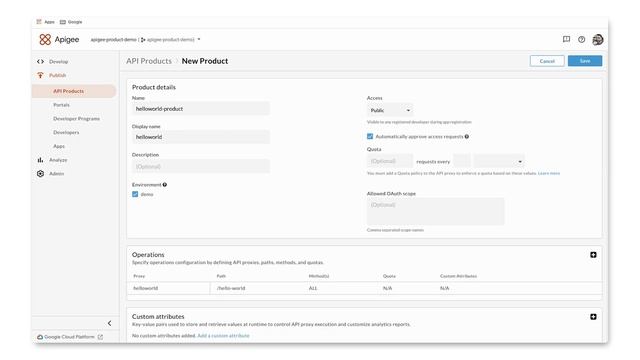
Task: Click the Apps grid icon in bookmarks bar
Action: (x=39, y=22)
